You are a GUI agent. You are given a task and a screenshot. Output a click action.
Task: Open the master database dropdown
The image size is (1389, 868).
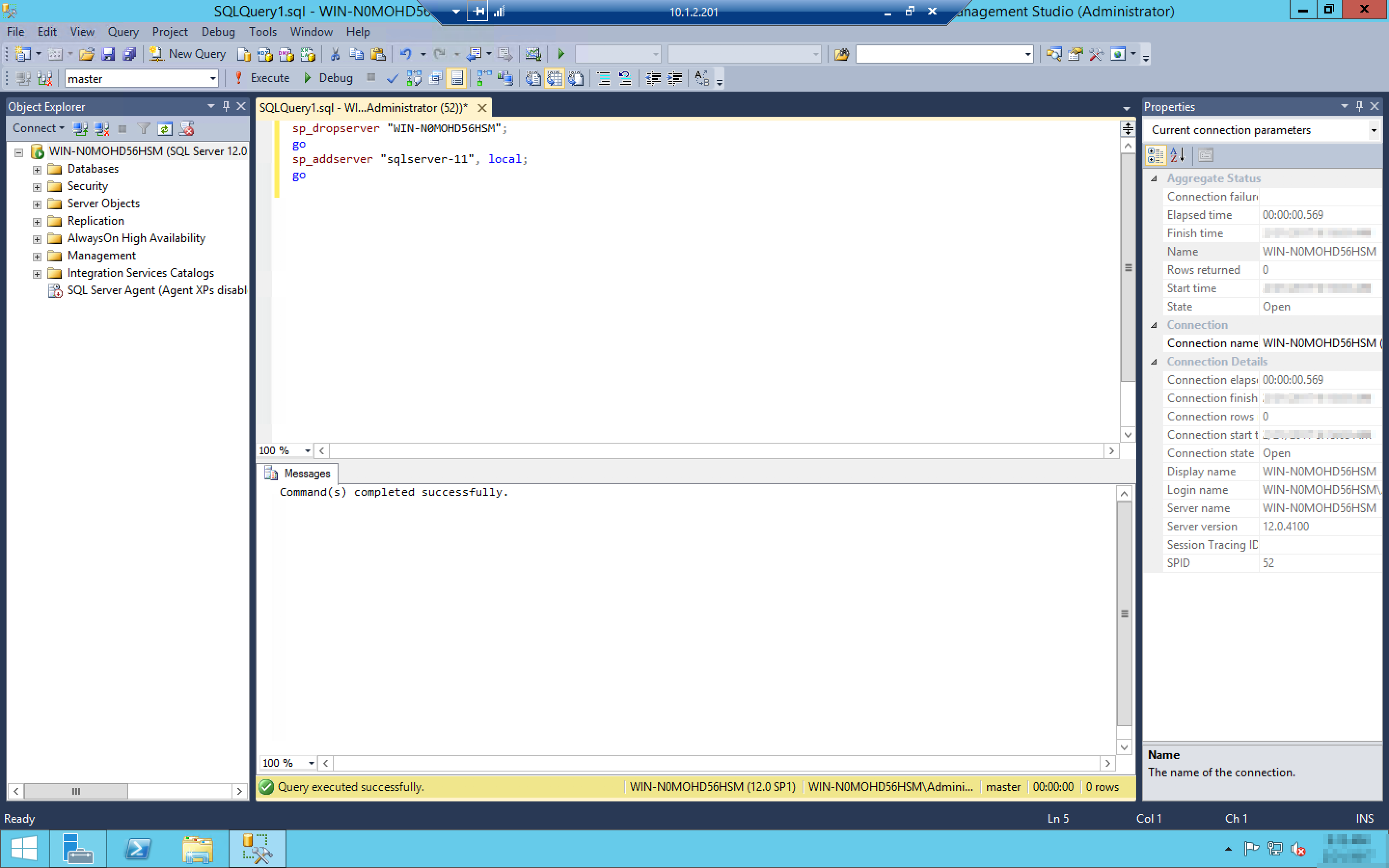pyautogui.click(x=213, y=79)
